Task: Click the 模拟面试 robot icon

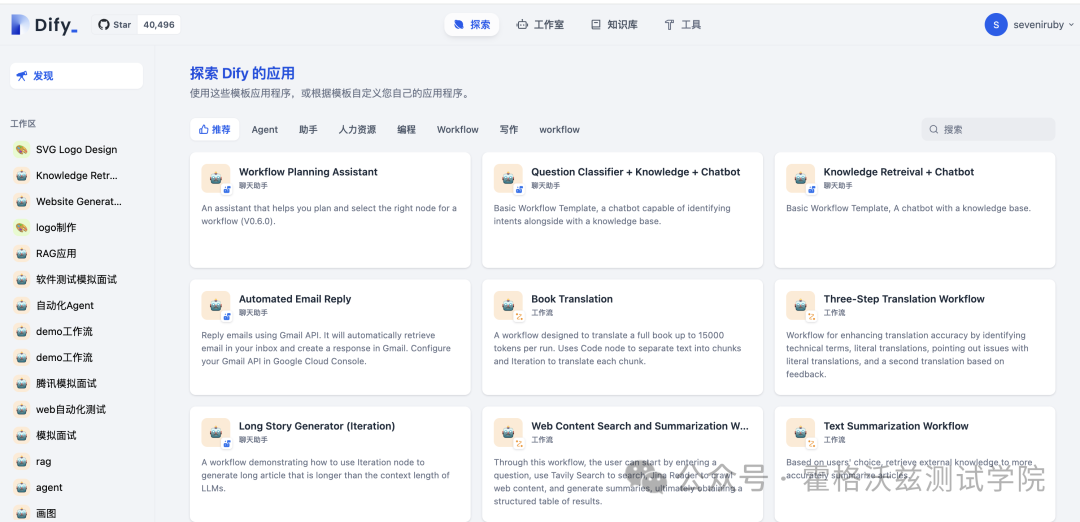Action: tap(21, 435)
